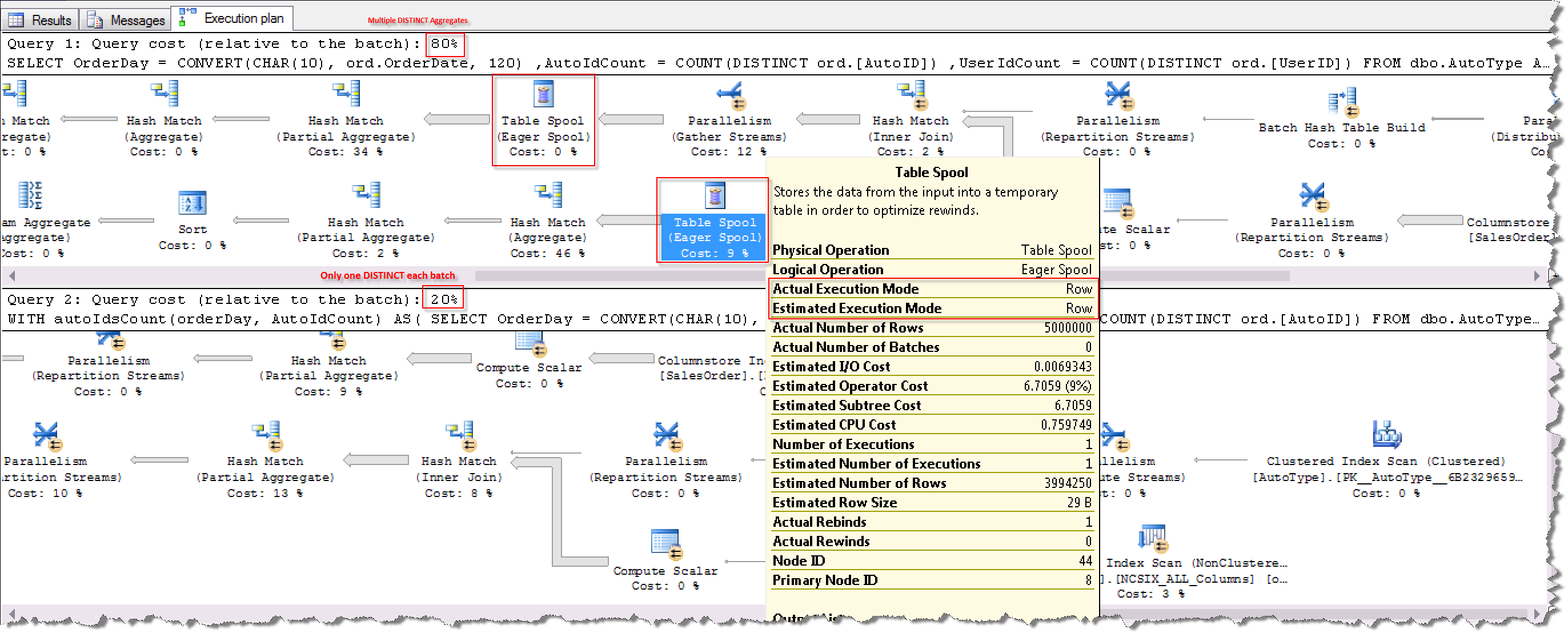Click the Parallelism (Repartition Streams) operator in Query 1's top row

click(x=1117, y=119)
